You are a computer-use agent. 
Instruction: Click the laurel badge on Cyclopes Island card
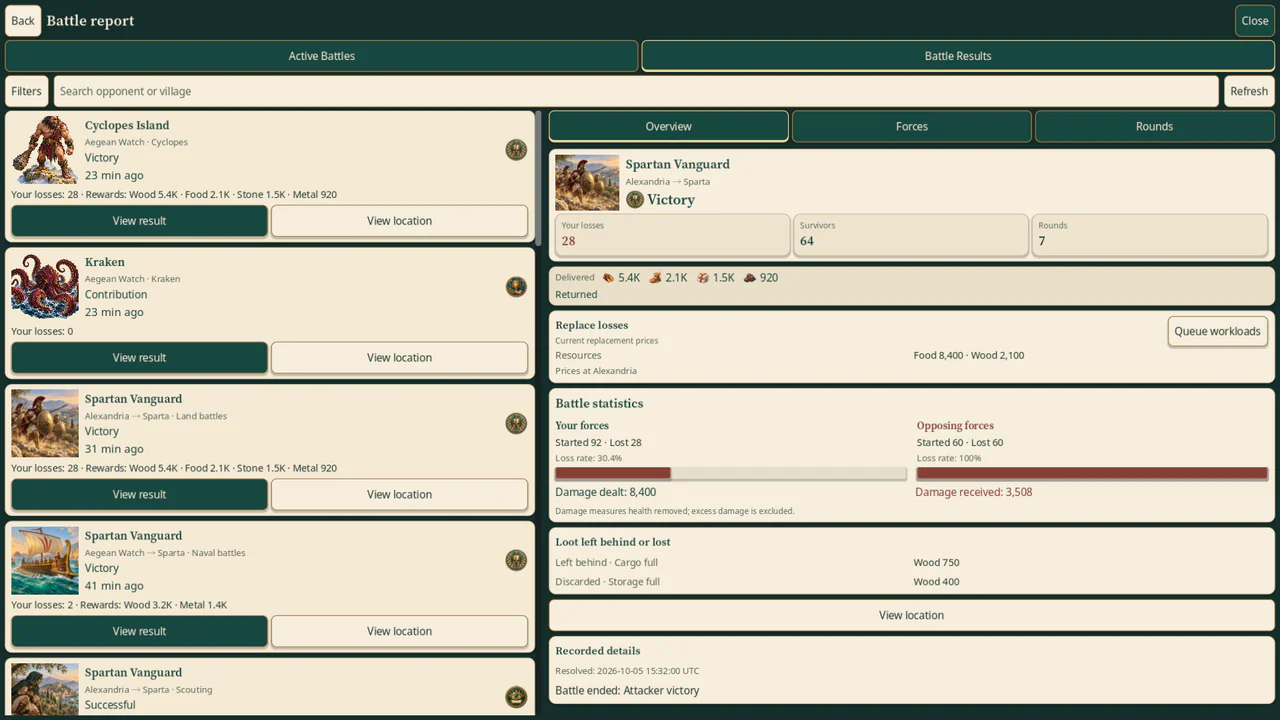(516, 150)
